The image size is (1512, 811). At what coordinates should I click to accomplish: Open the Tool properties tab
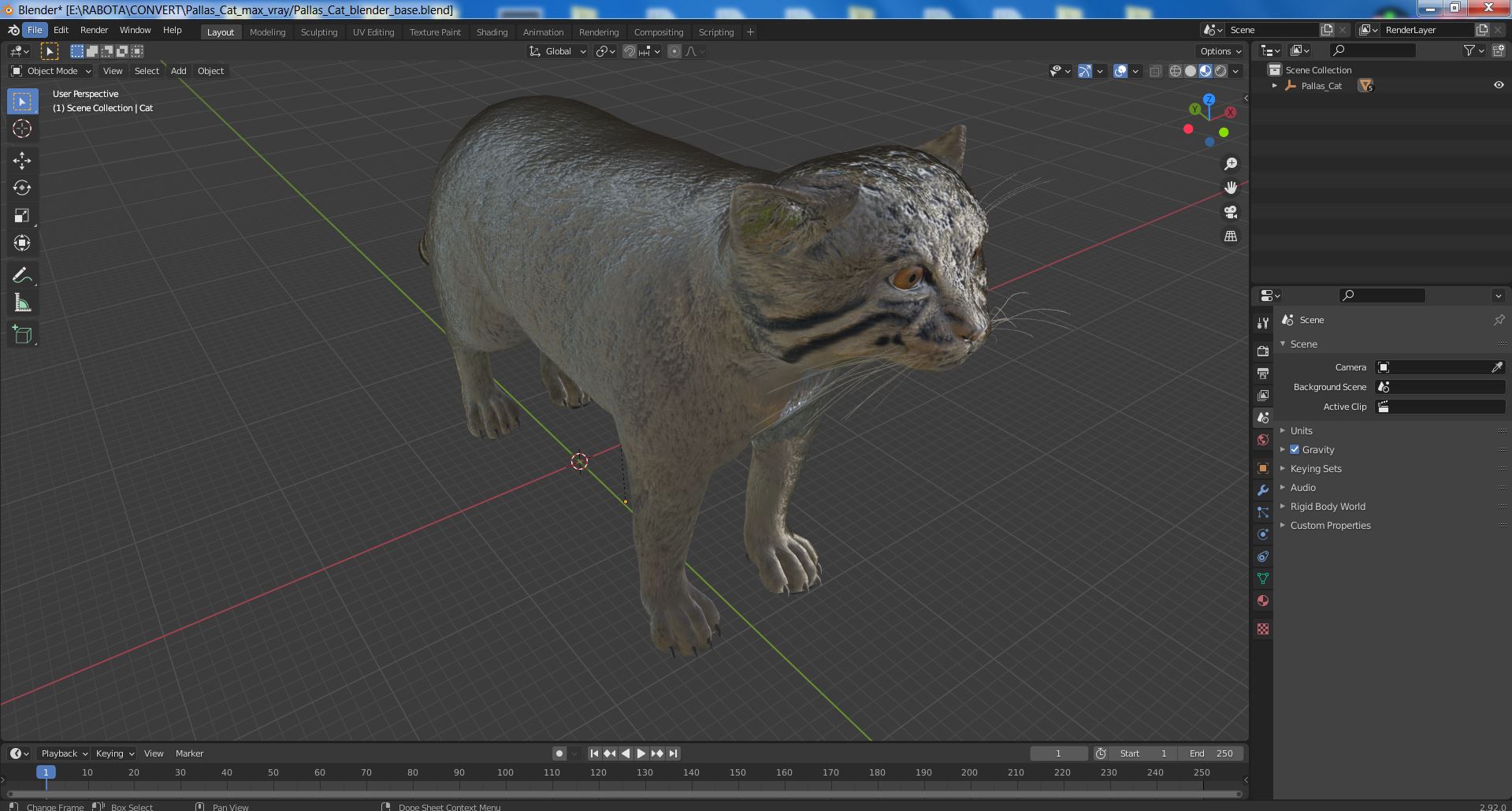tap(1263, 323)
